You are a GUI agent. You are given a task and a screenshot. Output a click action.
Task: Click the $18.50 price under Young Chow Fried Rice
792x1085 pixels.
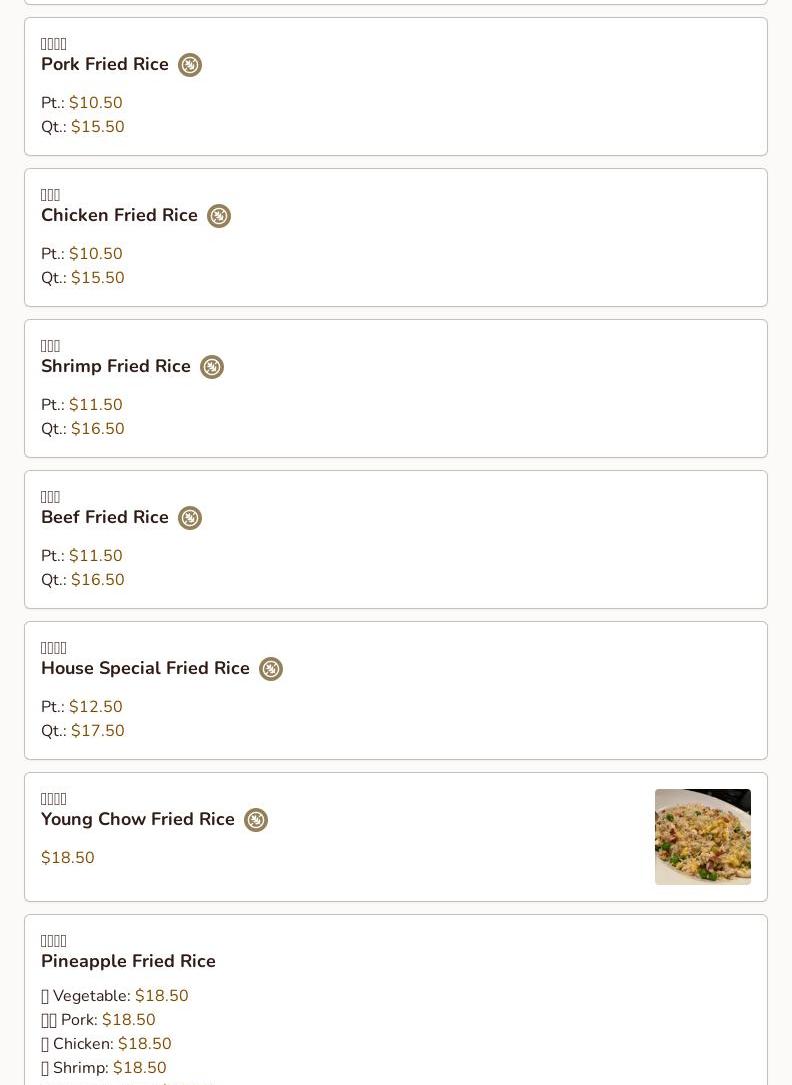tap(68, 858)
